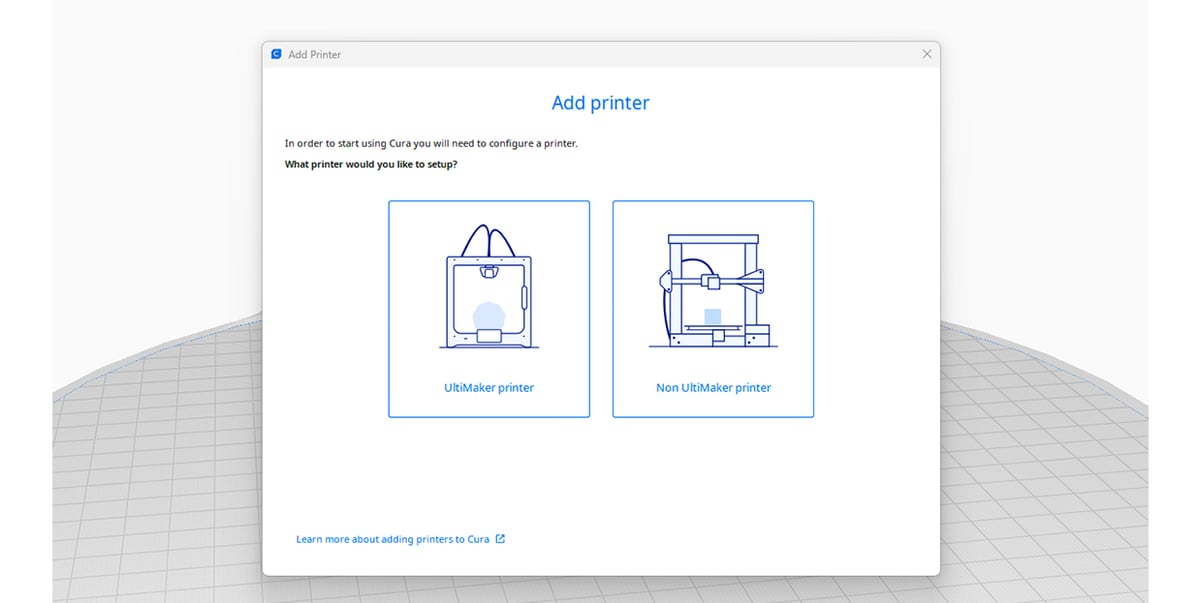
Task: Click 'What printer would you like to setup?' text
Action: point(371,164)
